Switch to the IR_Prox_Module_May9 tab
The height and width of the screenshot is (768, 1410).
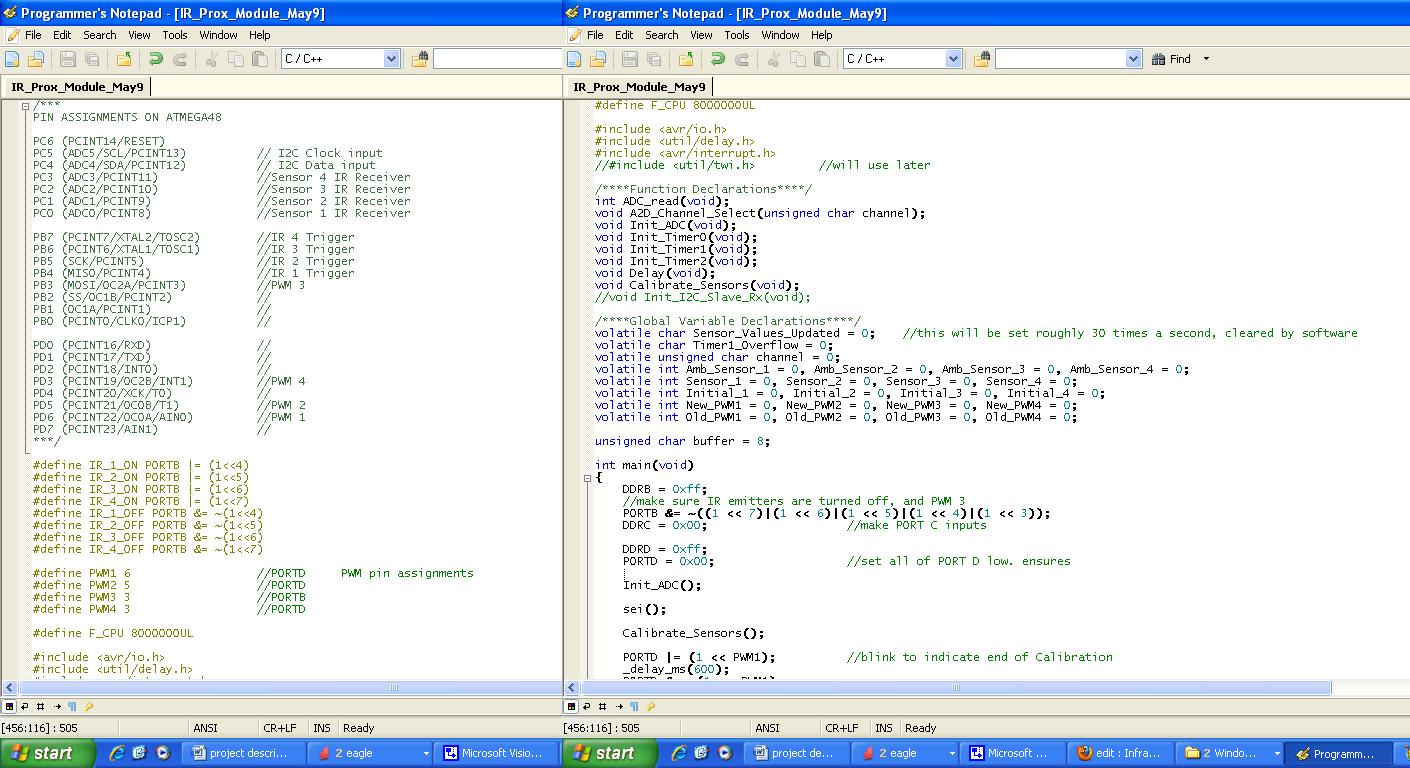pos(78,86)
